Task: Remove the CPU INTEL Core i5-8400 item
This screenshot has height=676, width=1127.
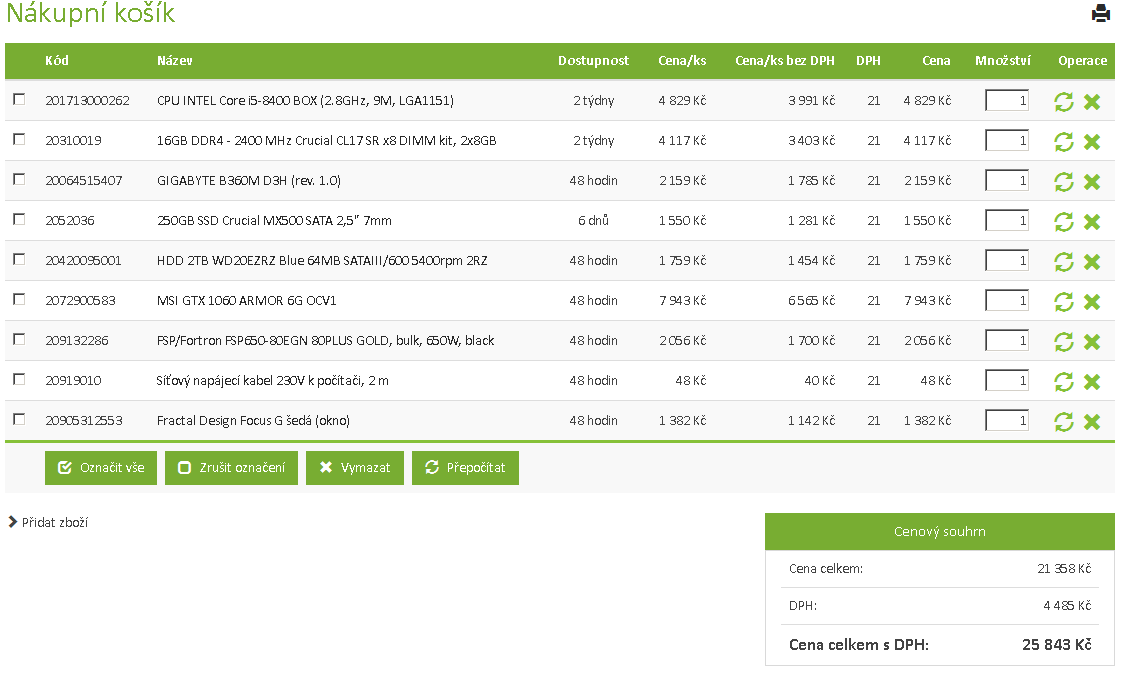Action: click(1092, 102)
